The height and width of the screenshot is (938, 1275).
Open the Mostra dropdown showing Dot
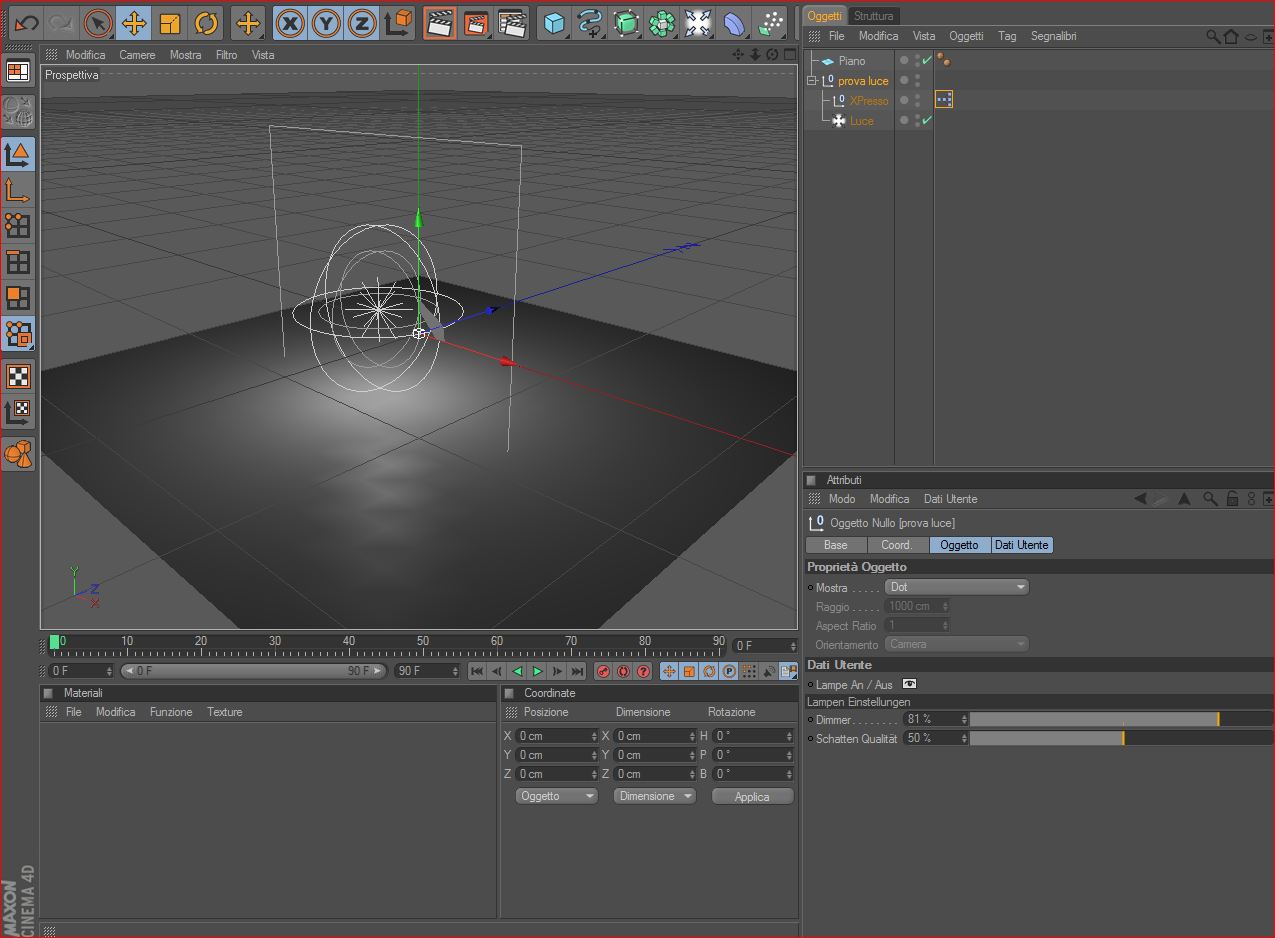(957, 587)
